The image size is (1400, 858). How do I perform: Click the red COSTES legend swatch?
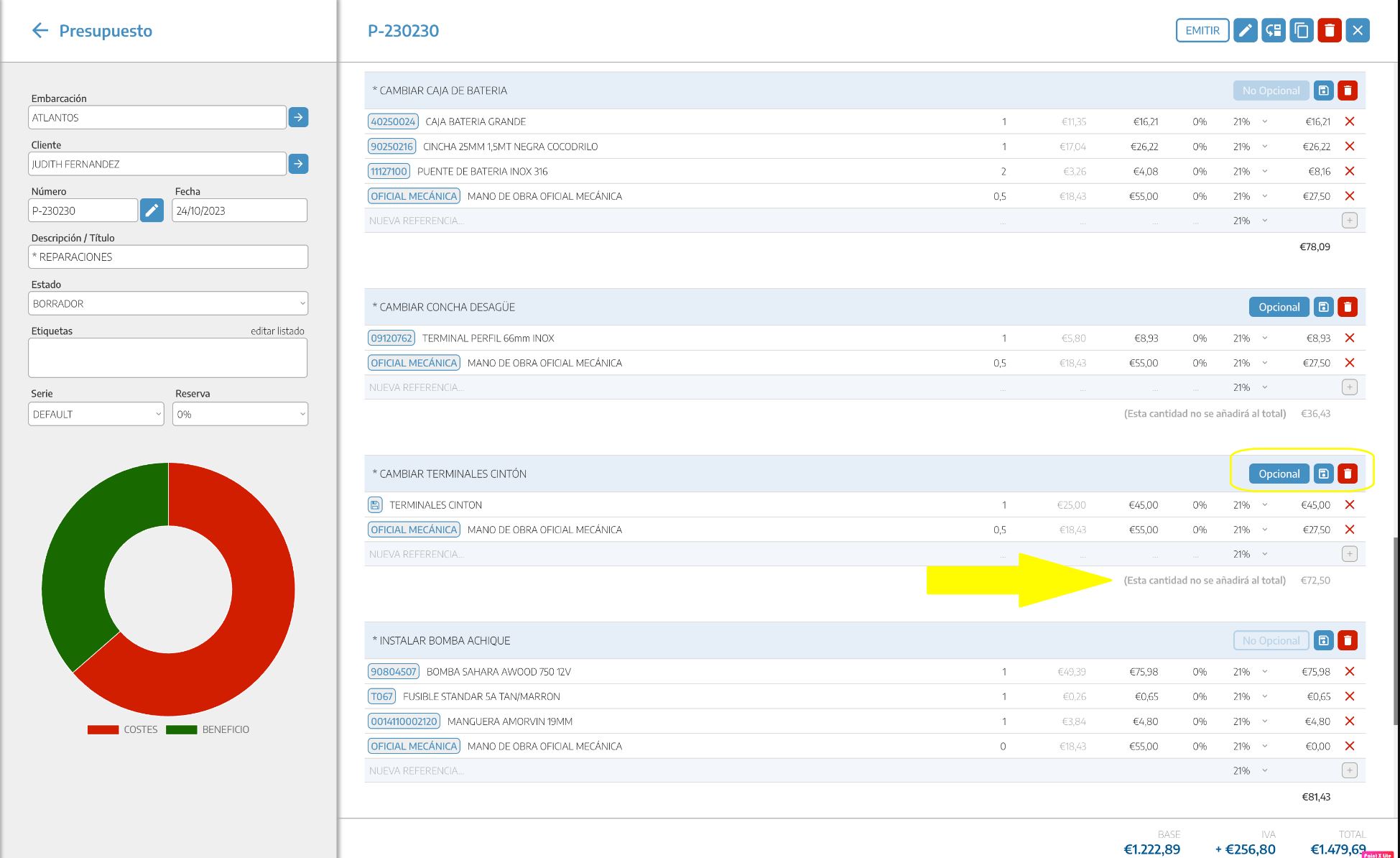103,729
